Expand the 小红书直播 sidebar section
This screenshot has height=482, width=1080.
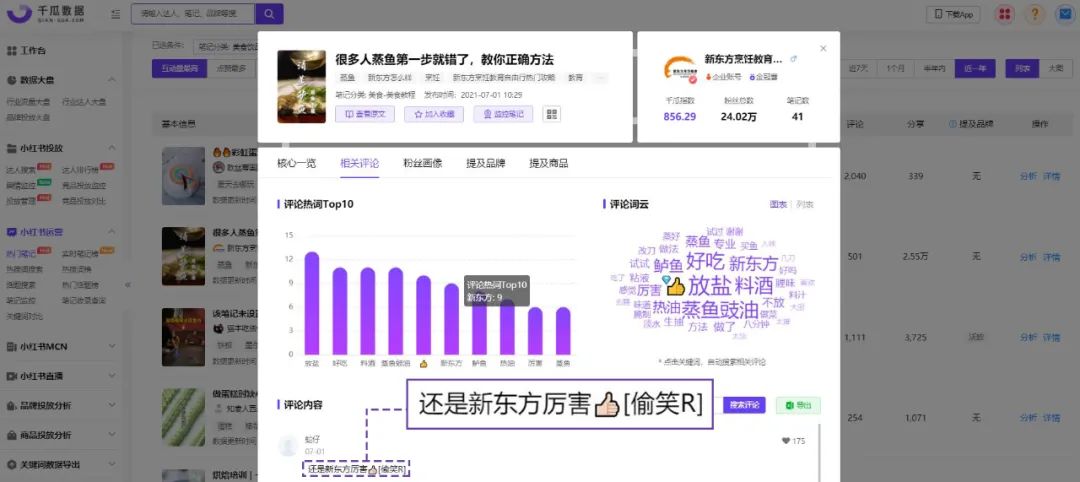(x=112, y=376)
